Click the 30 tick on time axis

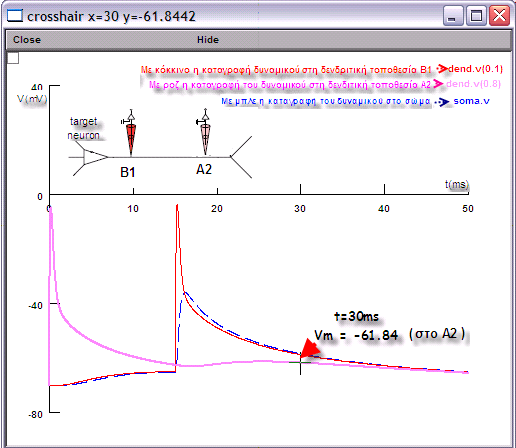(300, 209)
